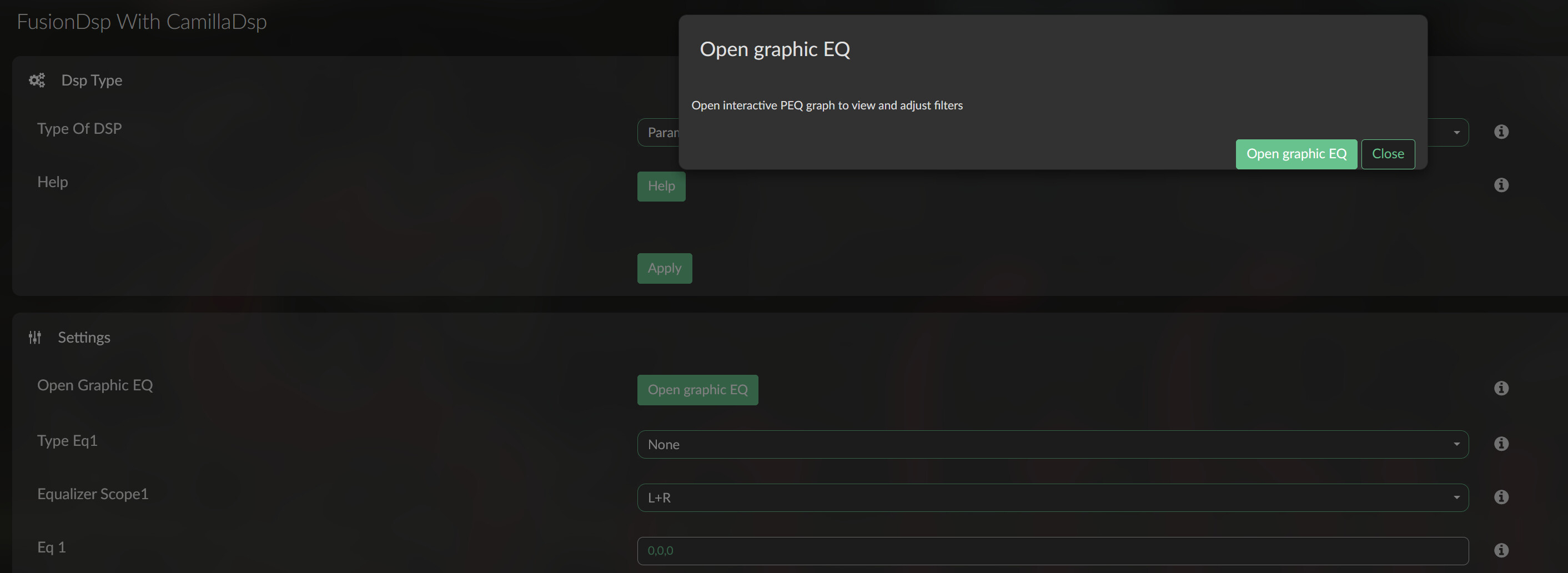This screenshot has height=573, width=1568.
Task: Show info for the Help row
Action: point(1501,184)
